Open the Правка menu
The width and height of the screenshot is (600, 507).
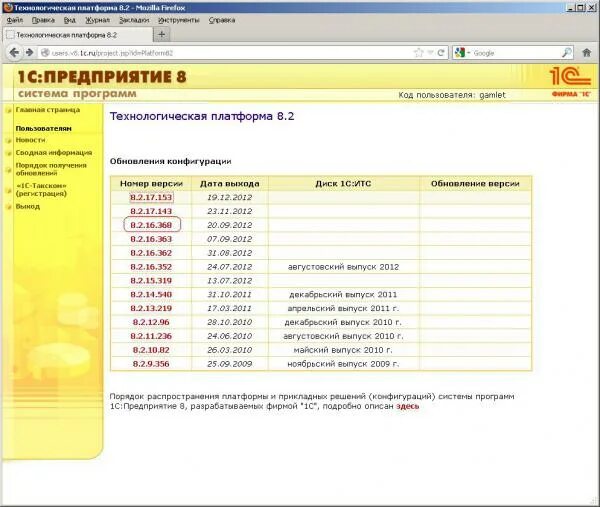click(x=43, y=20)
